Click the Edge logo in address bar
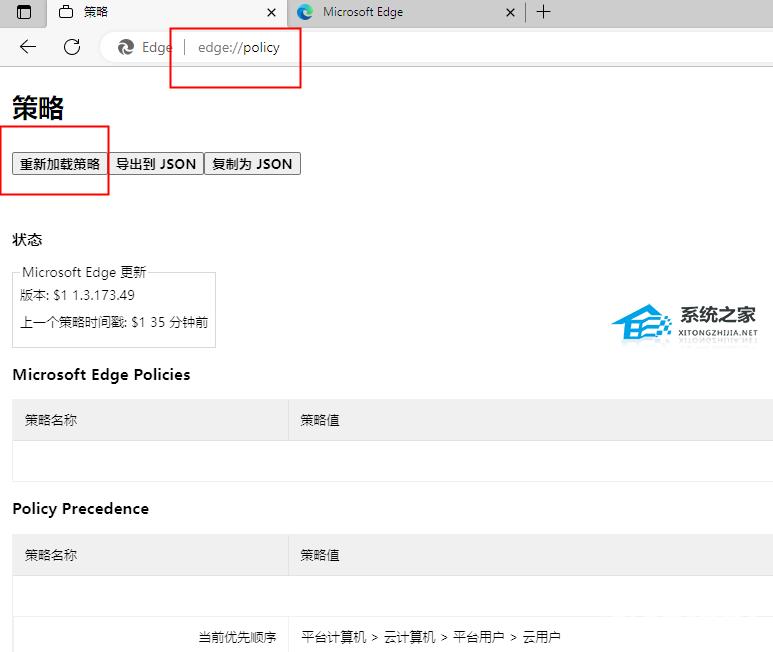Viewport: 773px width, 652px height. (x=126, y=47)
